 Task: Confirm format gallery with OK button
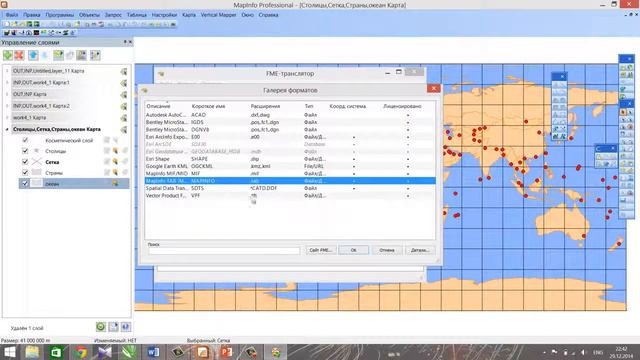point(353,250)
